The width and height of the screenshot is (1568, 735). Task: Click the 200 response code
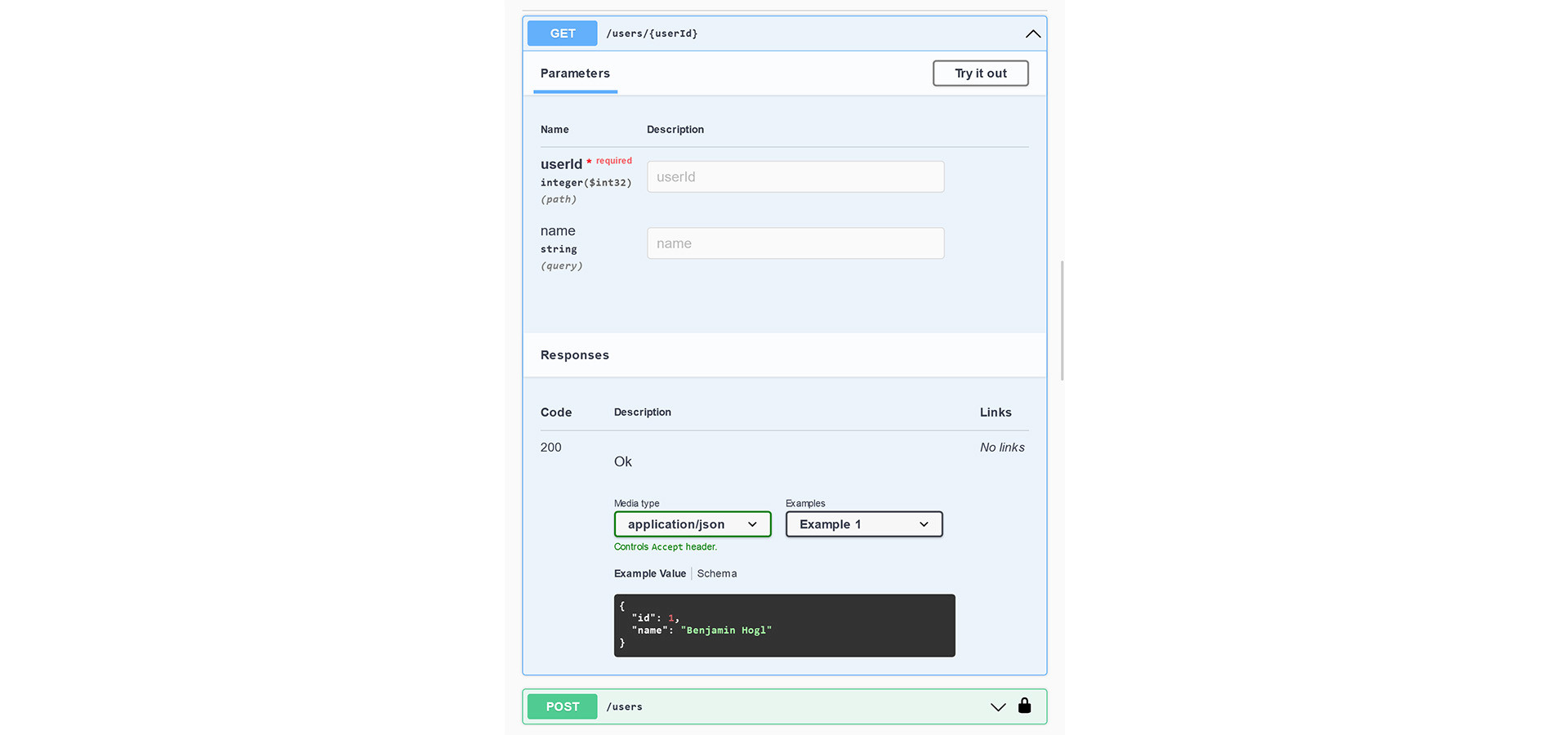point(550,448)
